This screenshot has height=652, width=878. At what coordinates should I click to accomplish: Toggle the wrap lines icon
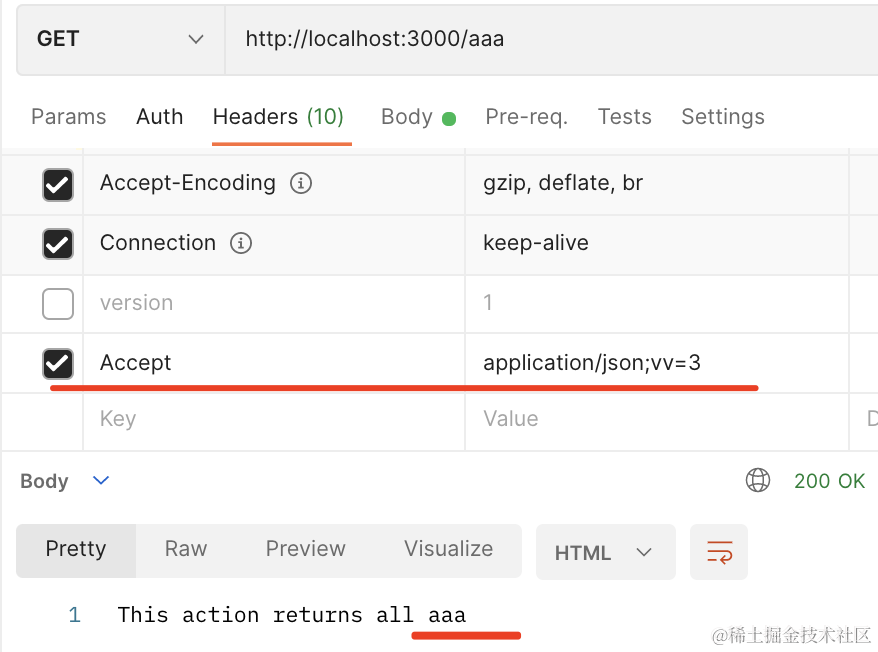pyautogui.click(x=719, y=552)
